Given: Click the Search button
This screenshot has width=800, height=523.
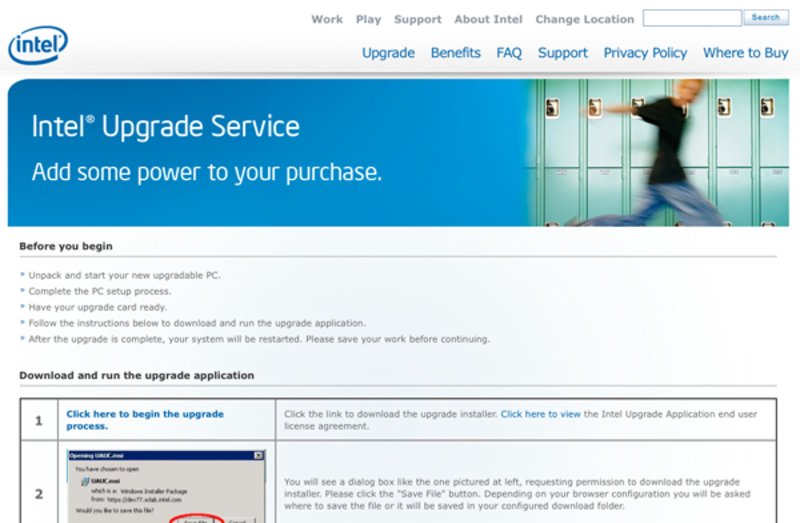Looking at the screenshot, I should coord(766,17).
